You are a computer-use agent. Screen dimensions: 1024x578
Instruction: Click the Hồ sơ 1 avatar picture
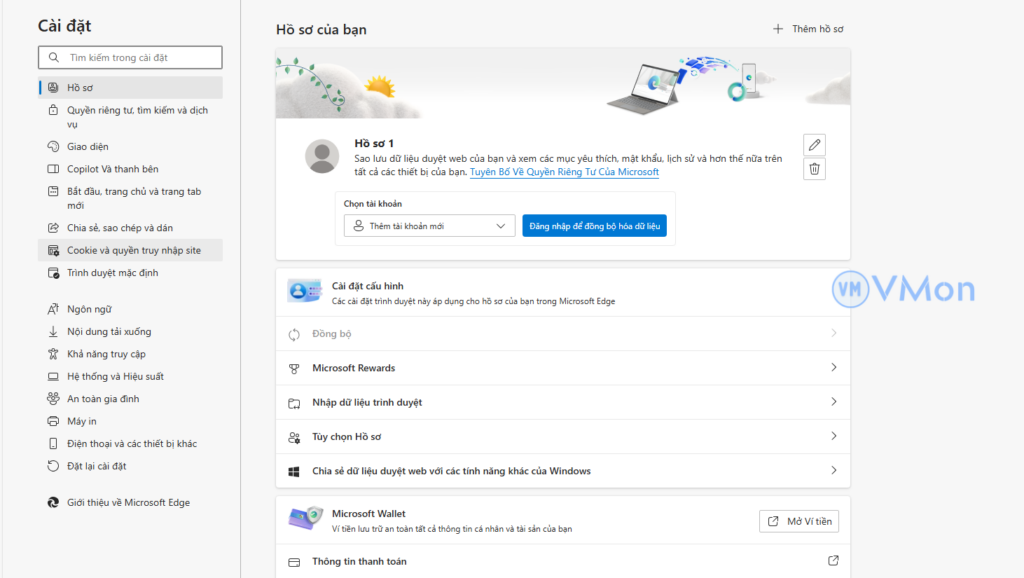(x=322, y=157)
